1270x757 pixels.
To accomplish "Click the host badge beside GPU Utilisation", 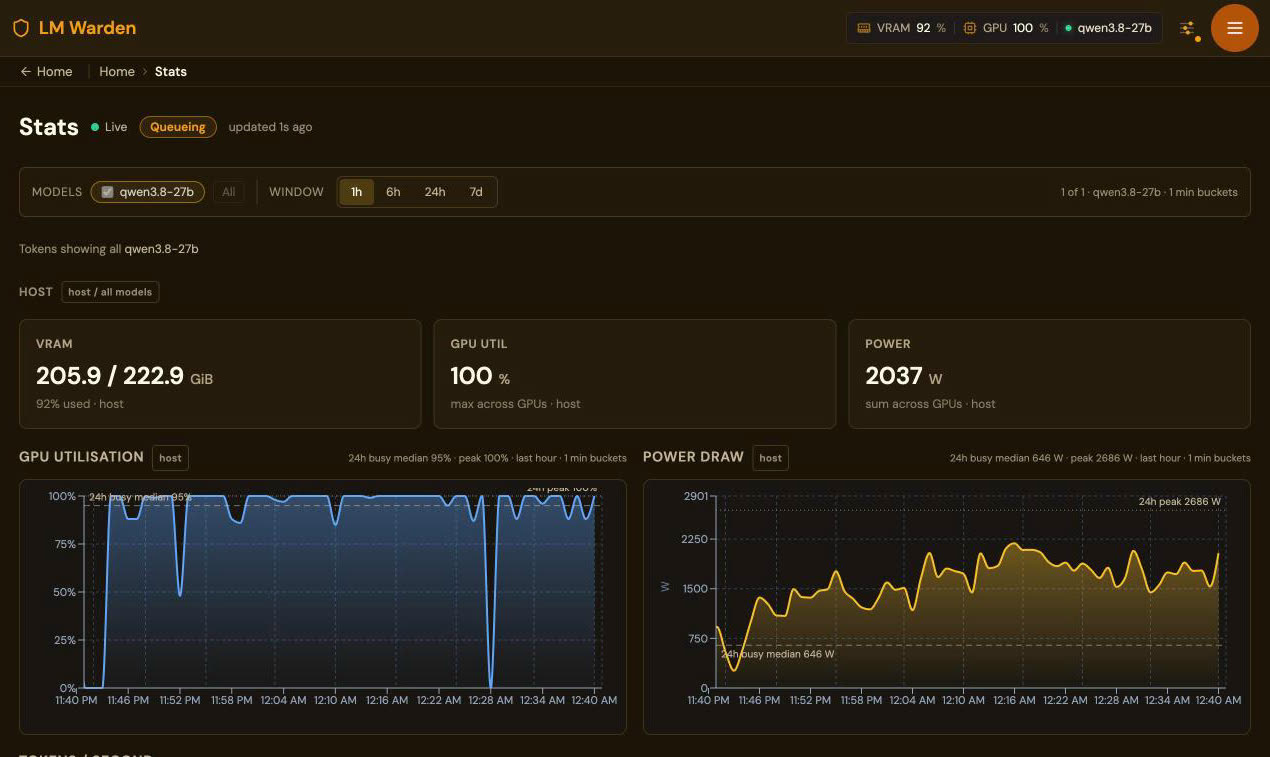I will [x=171, y=458].
